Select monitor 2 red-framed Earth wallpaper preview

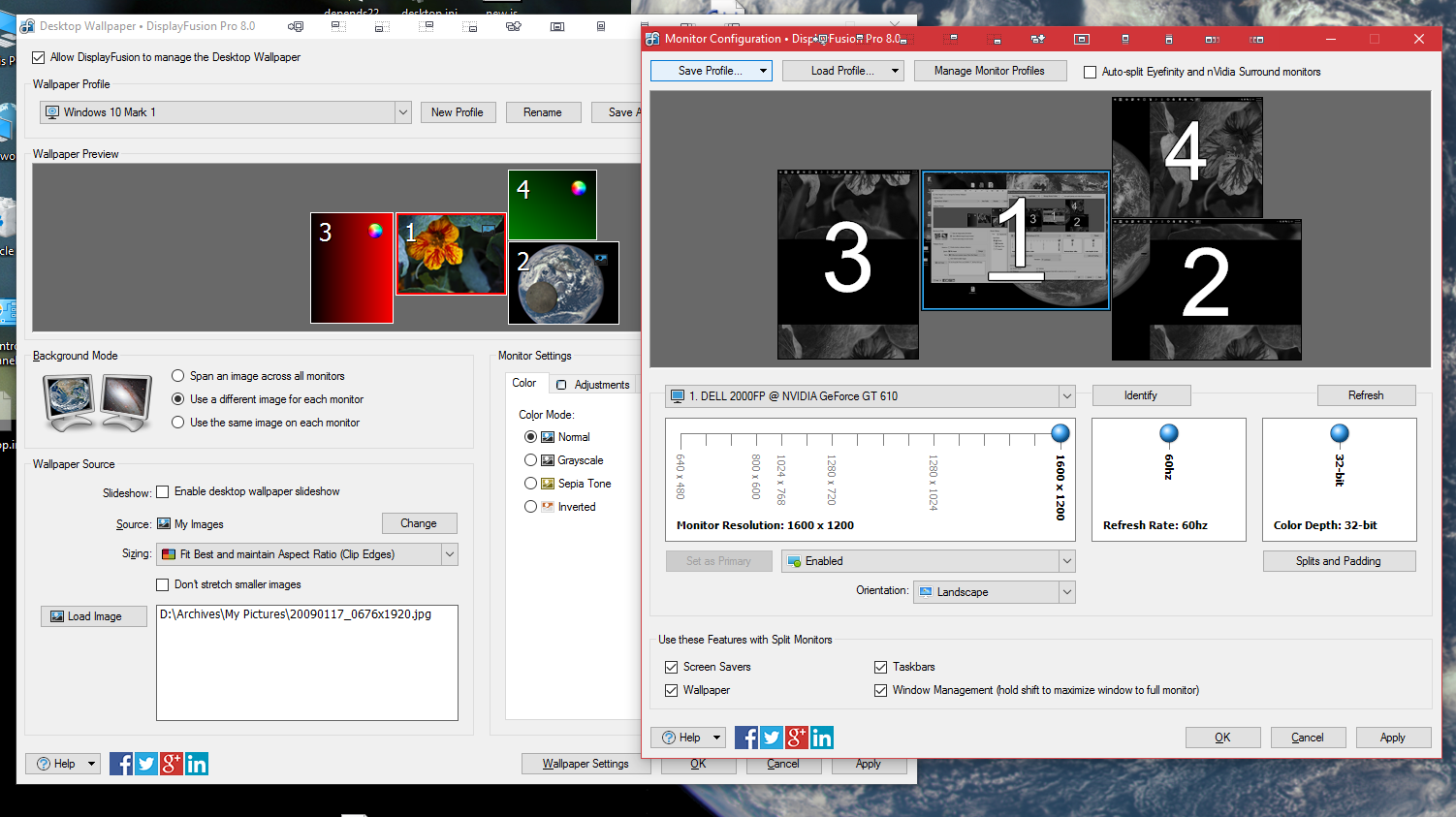[563, 282]
